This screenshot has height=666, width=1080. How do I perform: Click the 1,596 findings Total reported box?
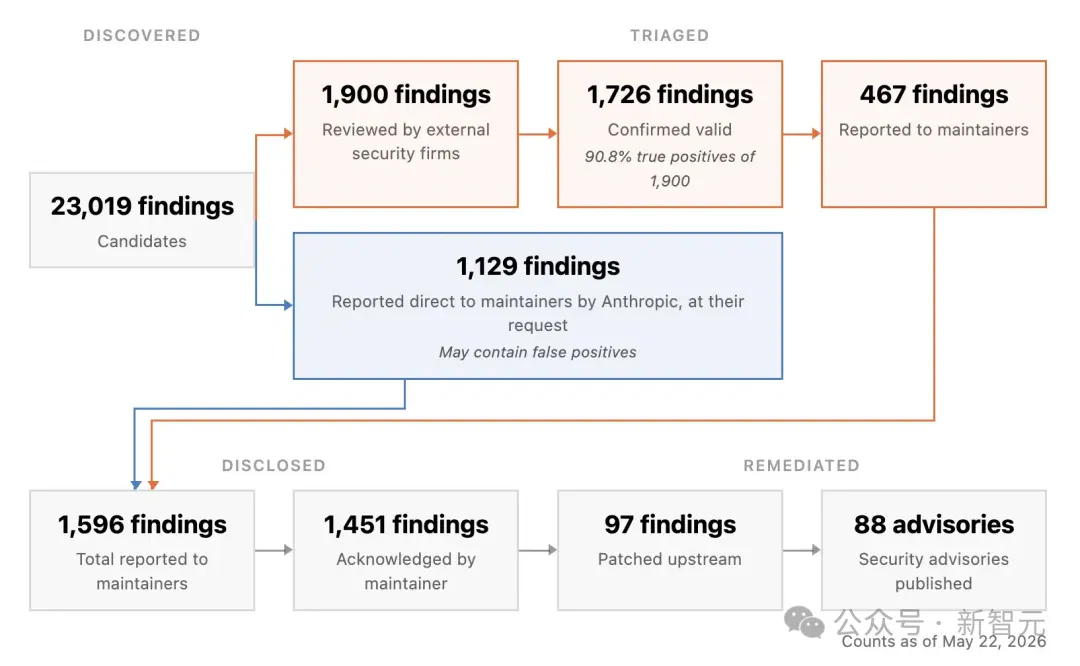[x=142, y=550]
